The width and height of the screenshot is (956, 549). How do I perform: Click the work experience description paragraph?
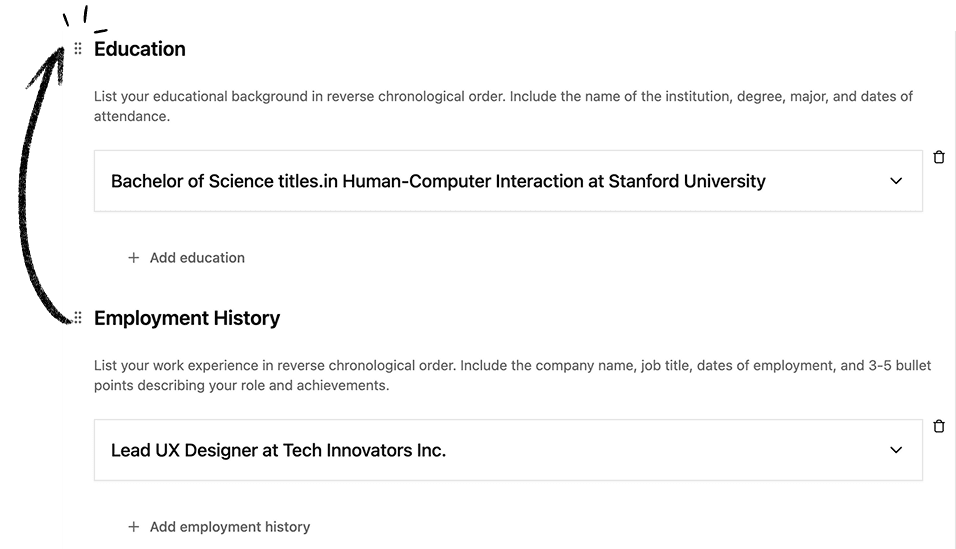(x=512, y=375)
